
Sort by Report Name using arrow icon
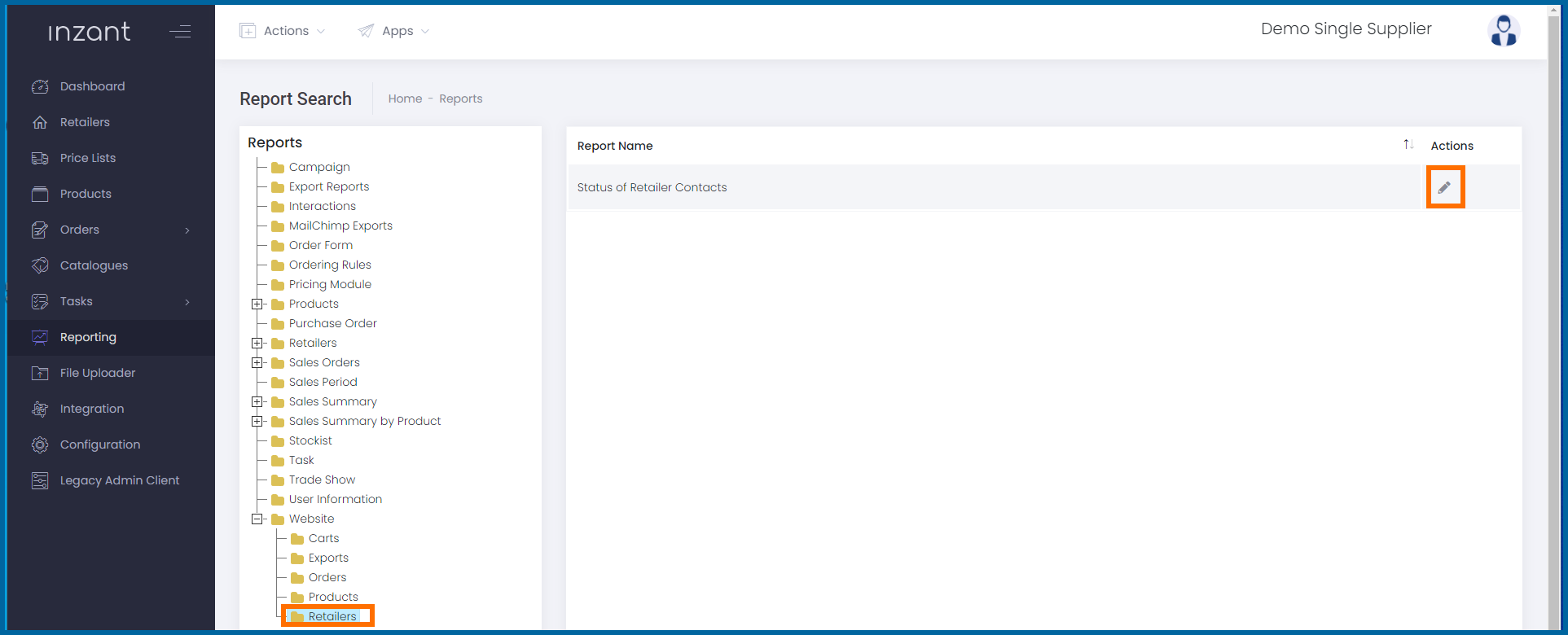coord(1408,144)
